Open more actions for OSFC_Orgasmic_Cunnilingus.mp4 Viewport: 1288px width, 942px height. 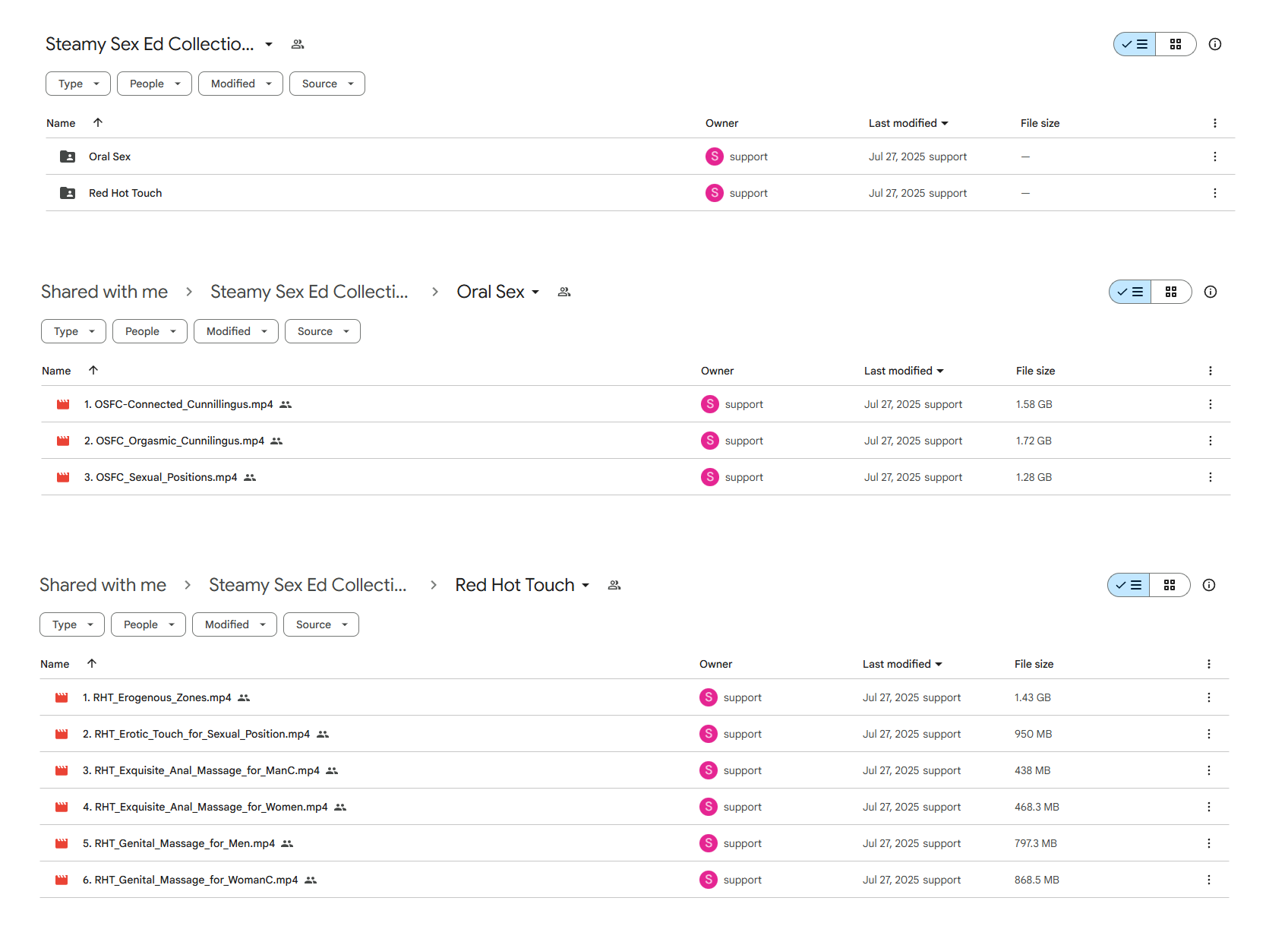[x=1210, y=441]
